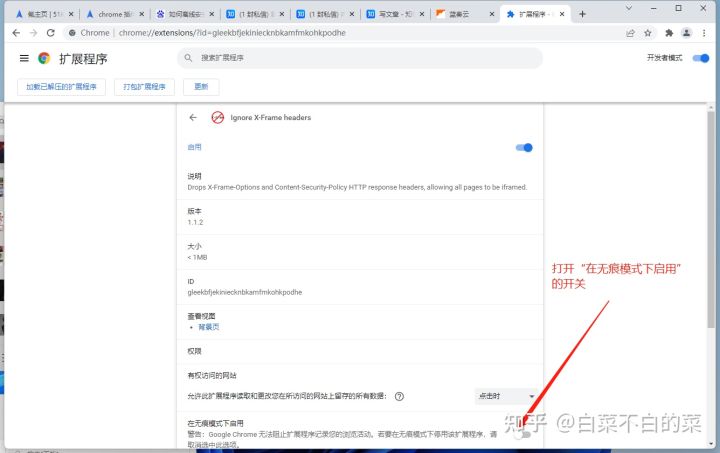Image resolution: width=720 pixels, height=453 pixels.
Task: Click the help question mark beside site access
Action: click(399, 397)
